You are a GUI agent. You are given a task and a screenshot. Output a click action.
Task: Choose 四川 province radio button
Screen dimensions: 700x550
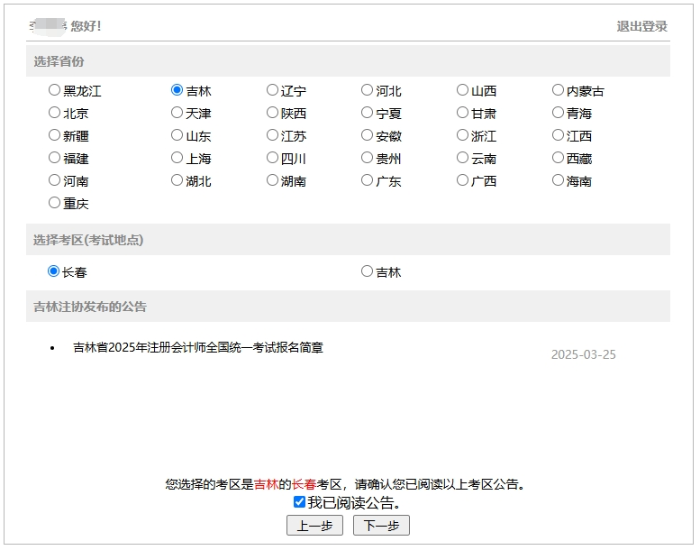click(272, 158)
